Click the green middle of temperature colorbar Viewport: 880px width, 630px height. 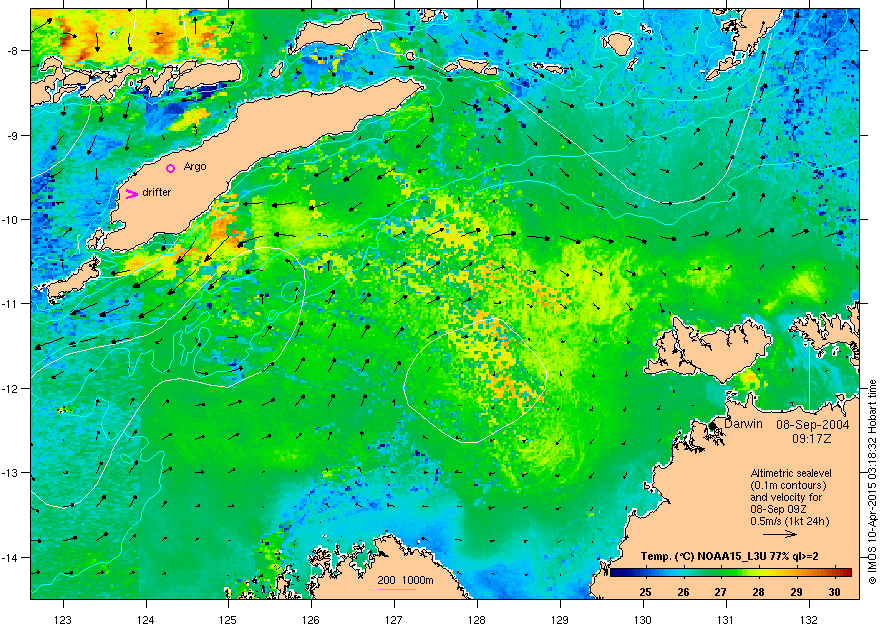[x=731, y=573]
